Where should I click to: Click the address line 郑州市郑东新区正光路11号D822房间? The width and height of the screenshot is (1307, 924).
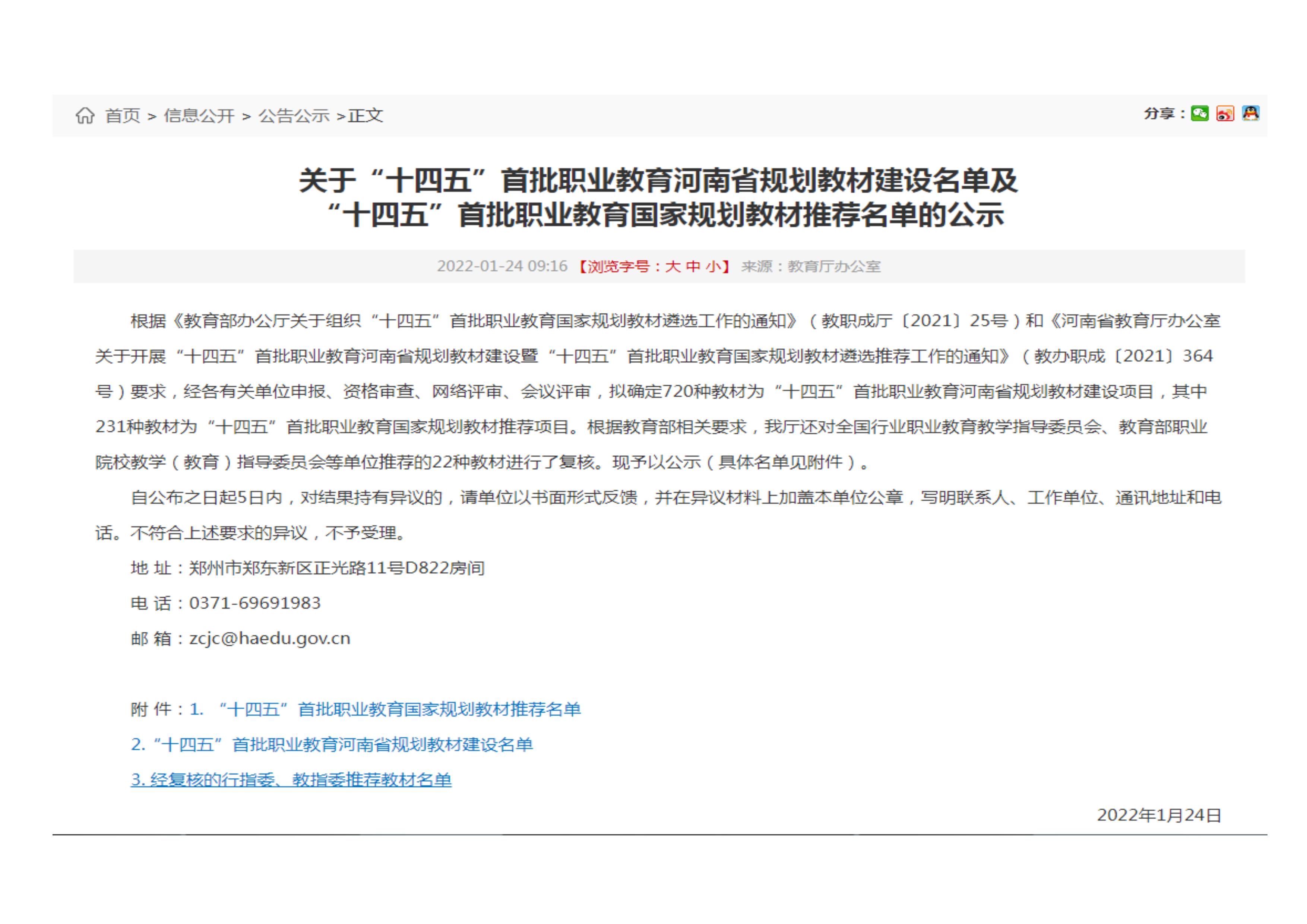336,568
